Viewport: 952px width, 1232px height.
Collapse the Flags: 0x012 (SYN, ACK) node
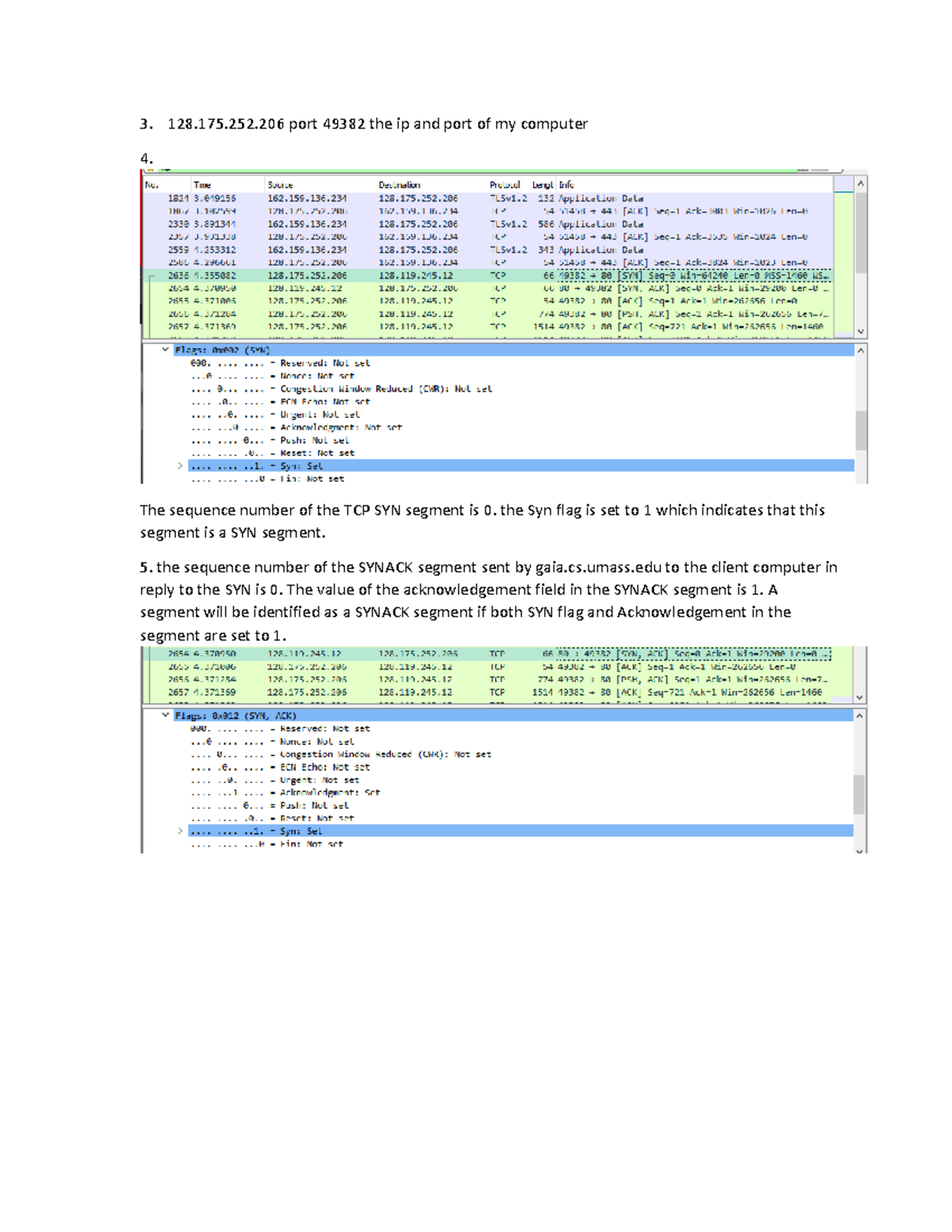(x=165, y=714)
